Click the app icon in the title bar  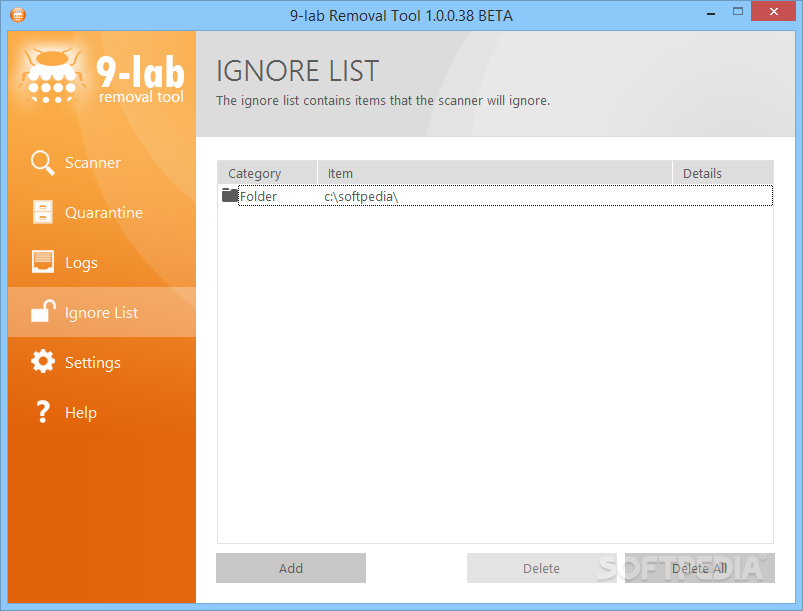coord(17,15)
